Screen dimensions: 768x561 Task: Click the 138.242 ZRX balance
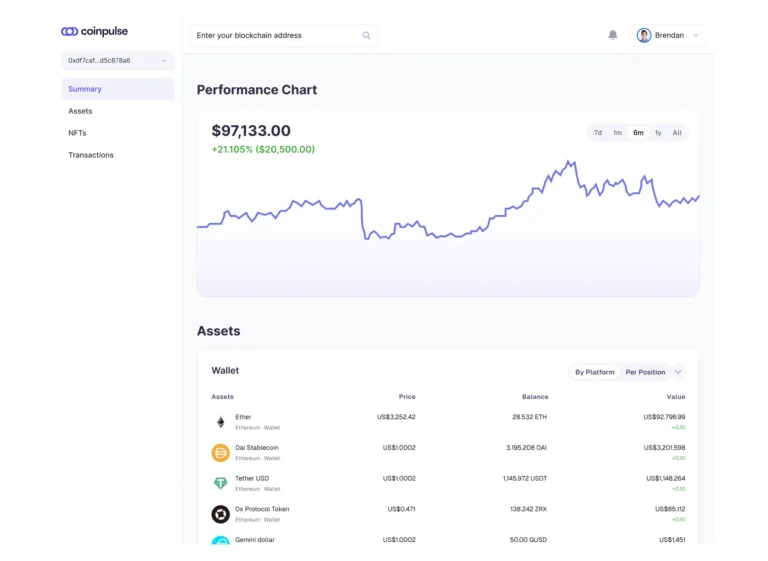[528, 510]
